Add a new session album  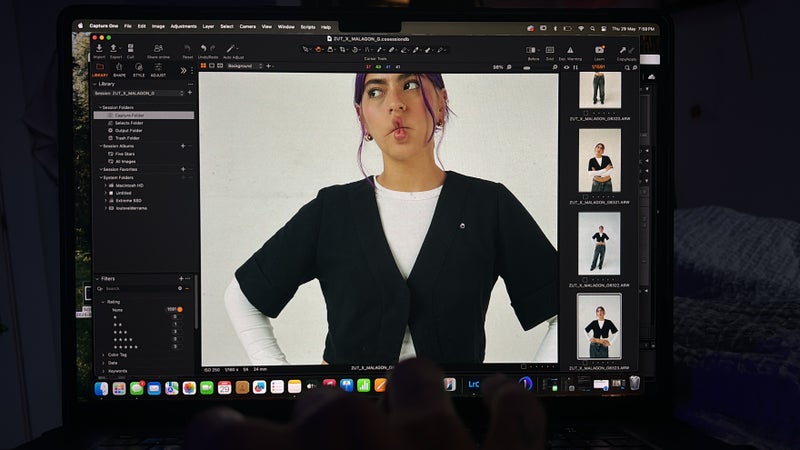pos(183,146)
